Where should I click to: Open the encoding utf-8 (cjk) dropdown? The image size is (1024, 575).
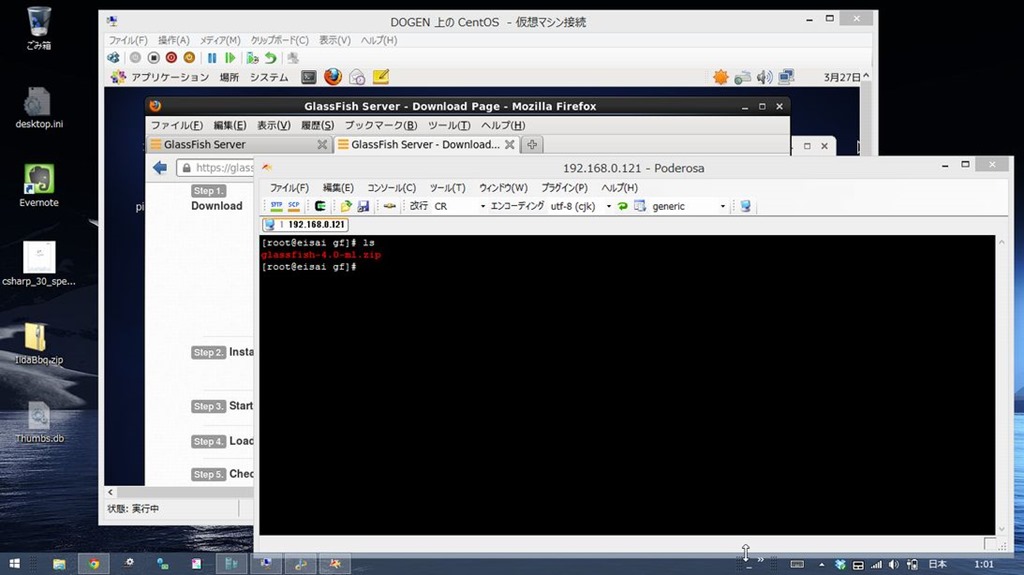608,206
